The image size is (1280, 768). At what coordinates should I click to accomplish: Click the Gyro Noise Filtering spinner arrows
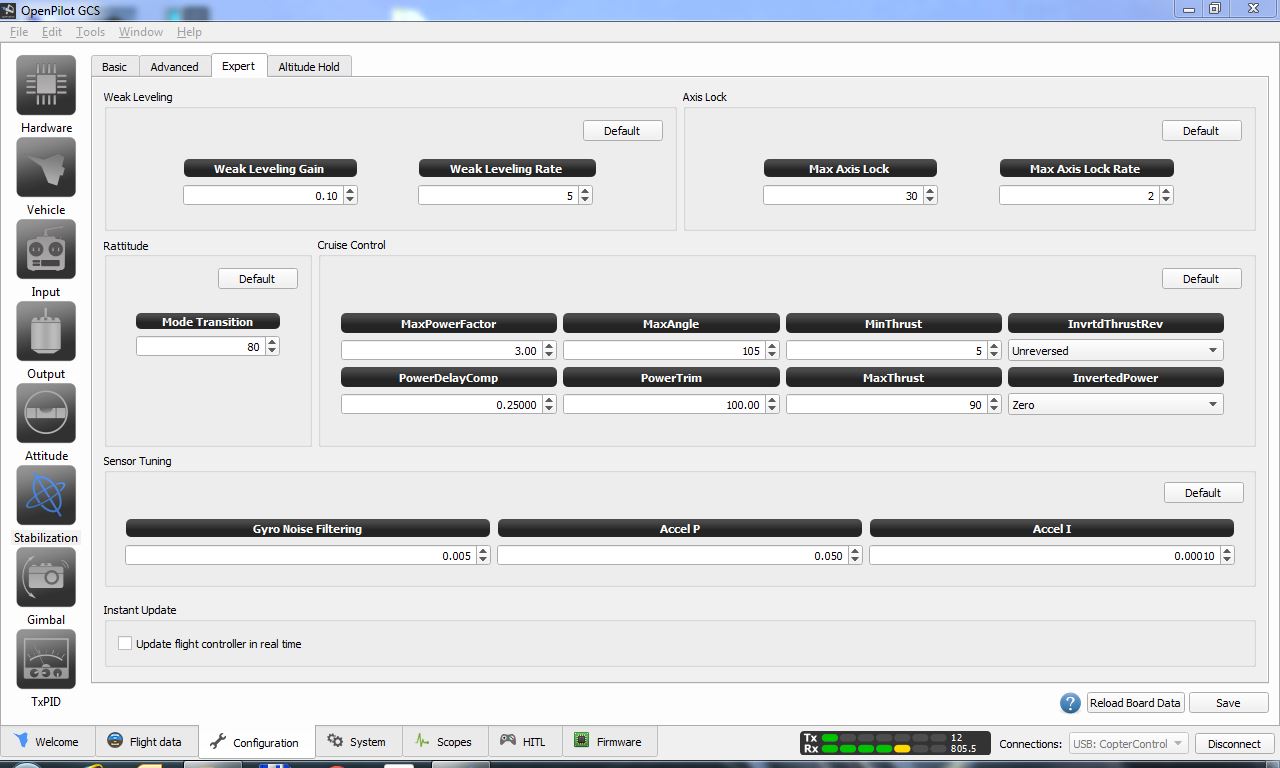483,556
